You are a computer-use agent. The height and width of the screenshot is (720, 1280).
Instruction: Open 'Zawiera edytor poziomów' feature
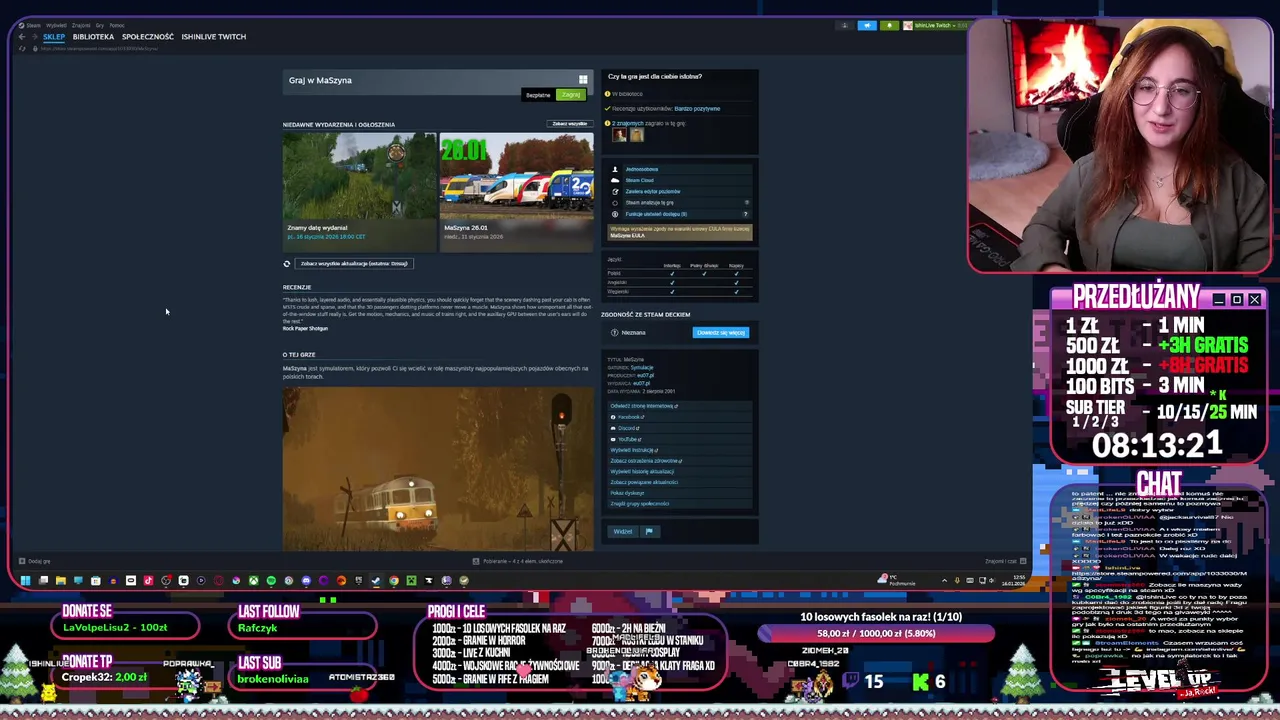(x=653, y=191)
